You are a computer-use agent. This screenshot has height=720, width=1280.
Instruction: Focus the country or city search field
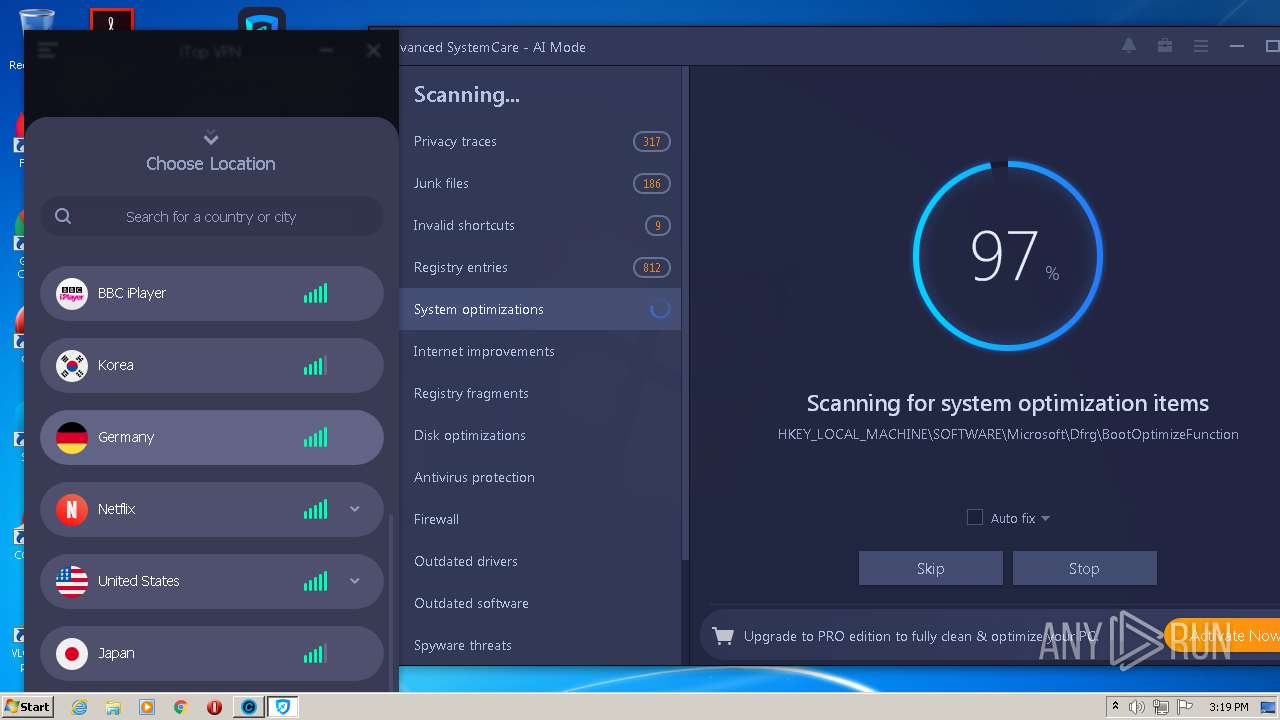point(211,216)
